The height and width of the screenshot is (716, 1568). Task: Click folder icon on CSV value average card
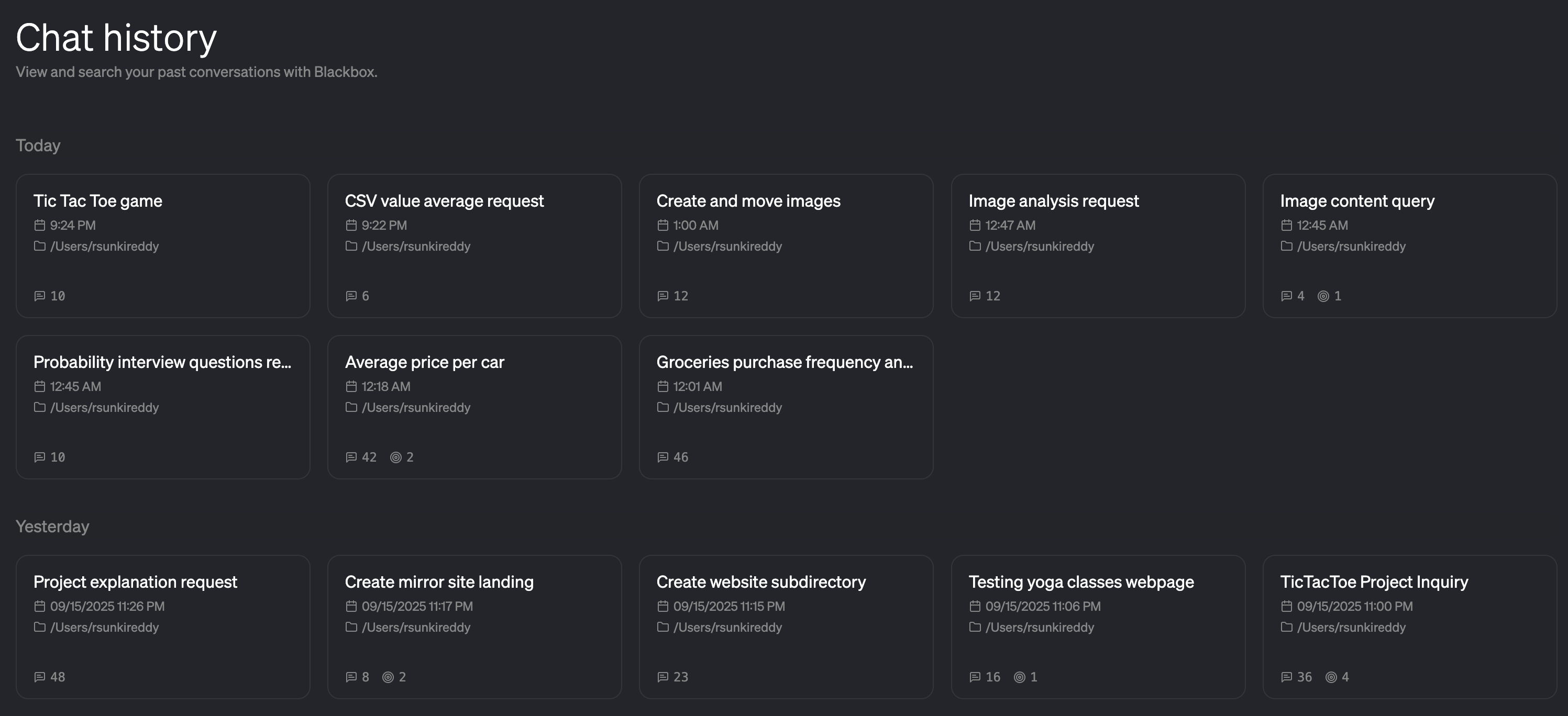[x=351, y=246]
